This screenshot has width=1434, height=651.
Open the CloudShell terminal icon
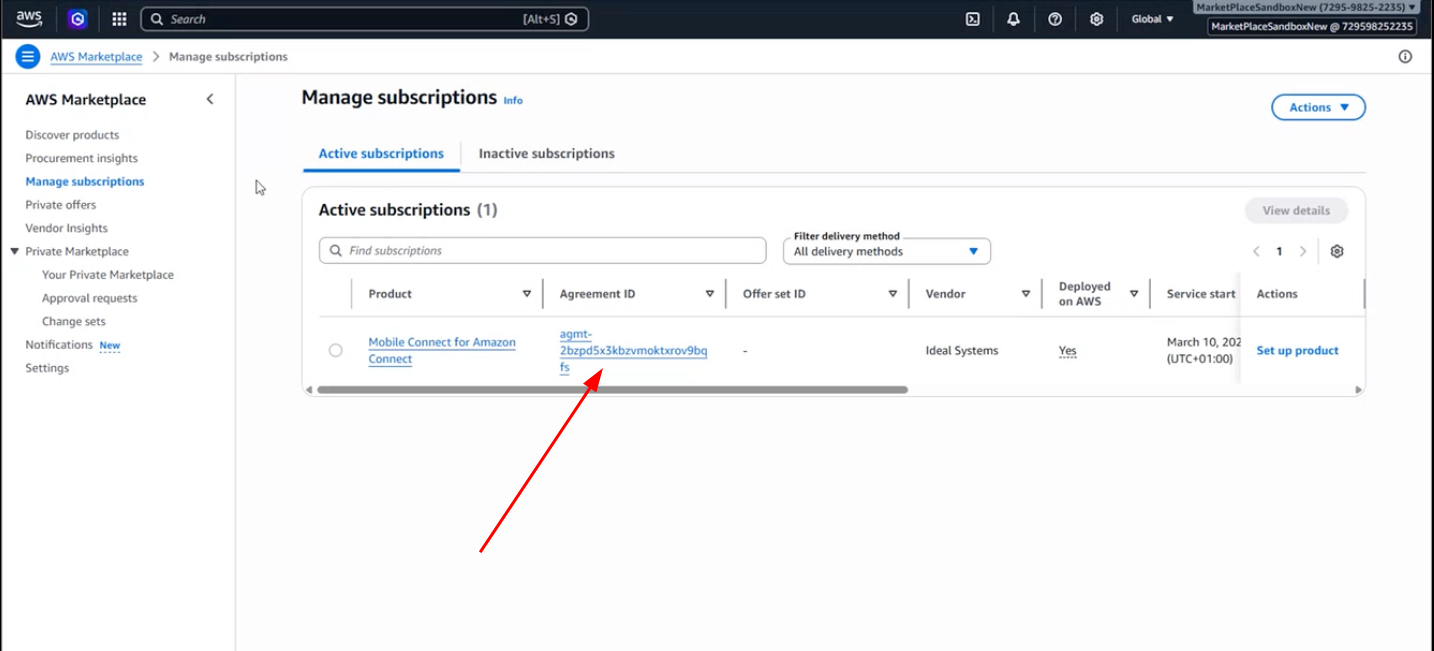[972, 19]
